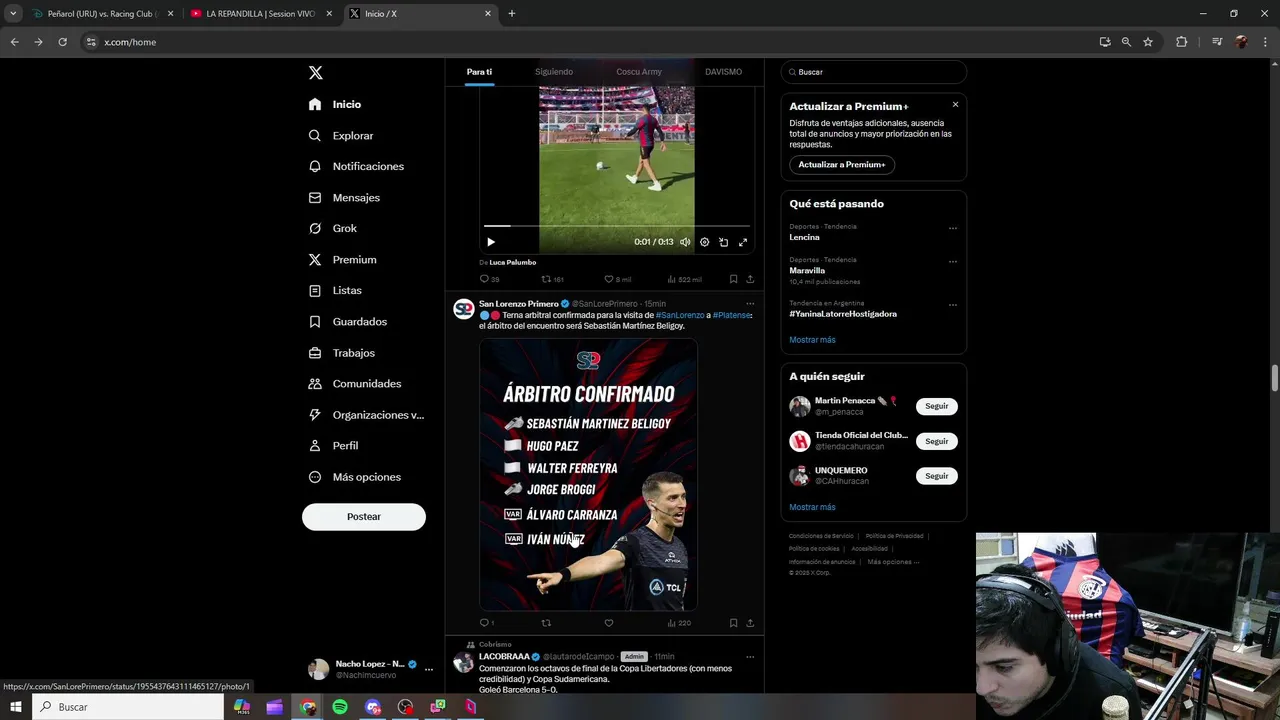Reply to the San Lorenzo Primero post
The height and width of the screenshot is (720, 1280).
tap(486, 623)
